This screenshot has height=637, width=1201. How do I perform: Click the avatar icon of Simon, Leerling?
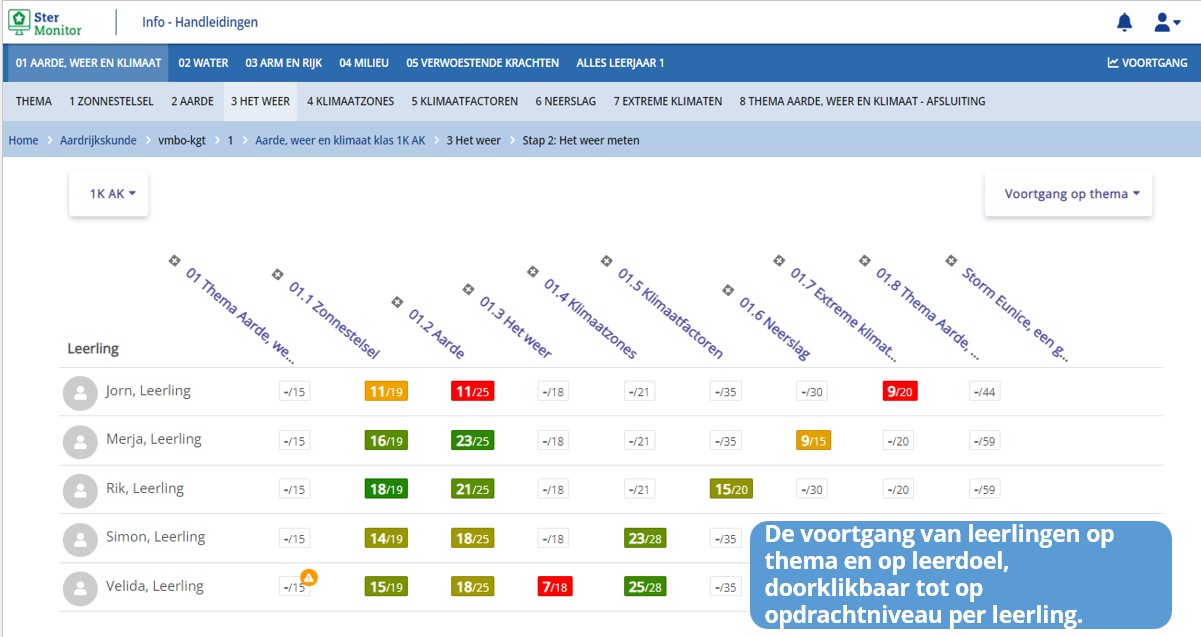pos(80,538)
